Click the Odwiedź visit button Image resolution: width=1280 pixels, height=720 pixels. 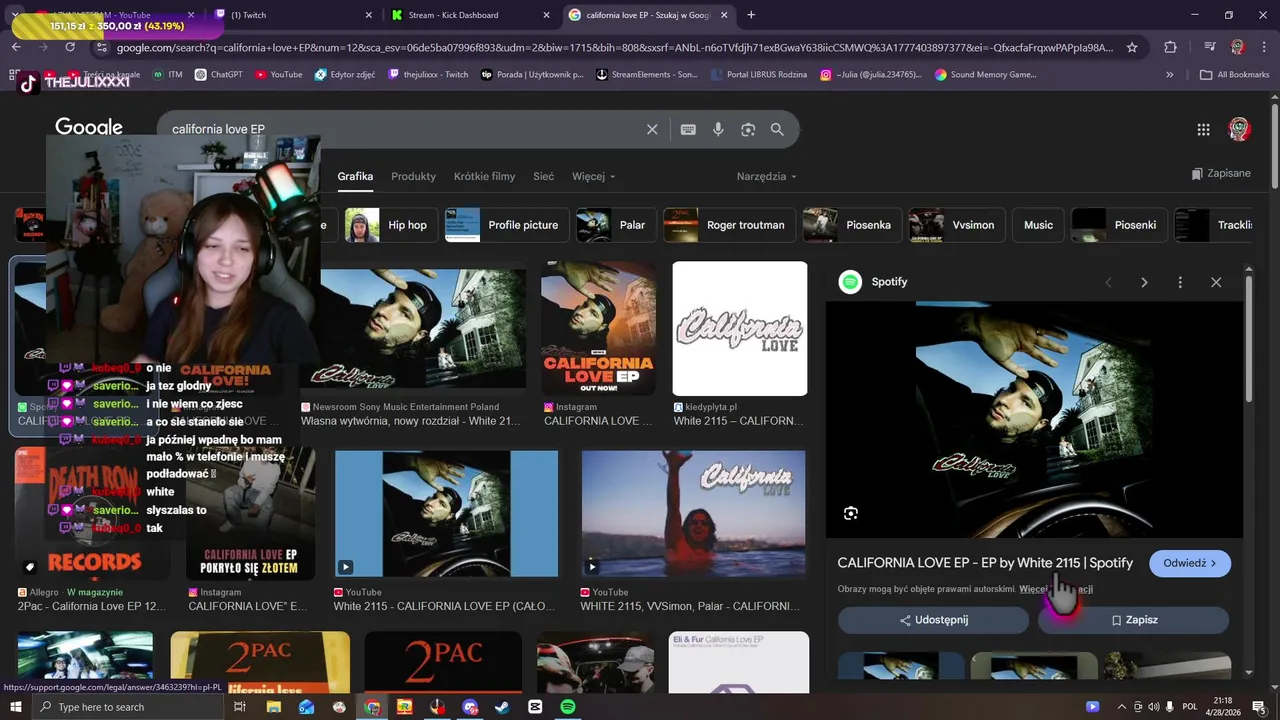click(1190, 563)
